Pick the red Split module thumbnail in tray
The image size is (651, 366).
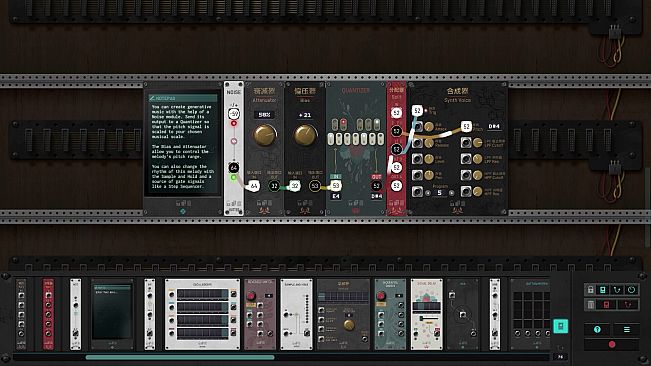coord(48,315)
